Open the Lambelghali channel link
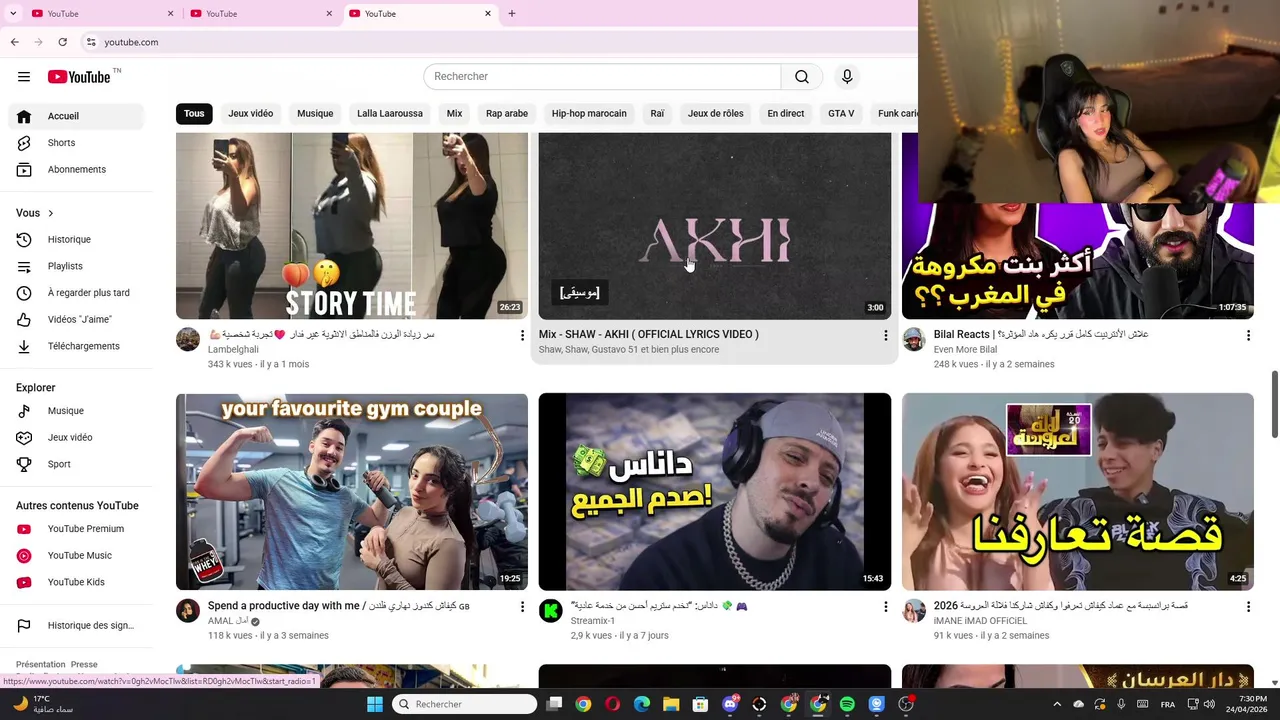 tap(233, 350)
